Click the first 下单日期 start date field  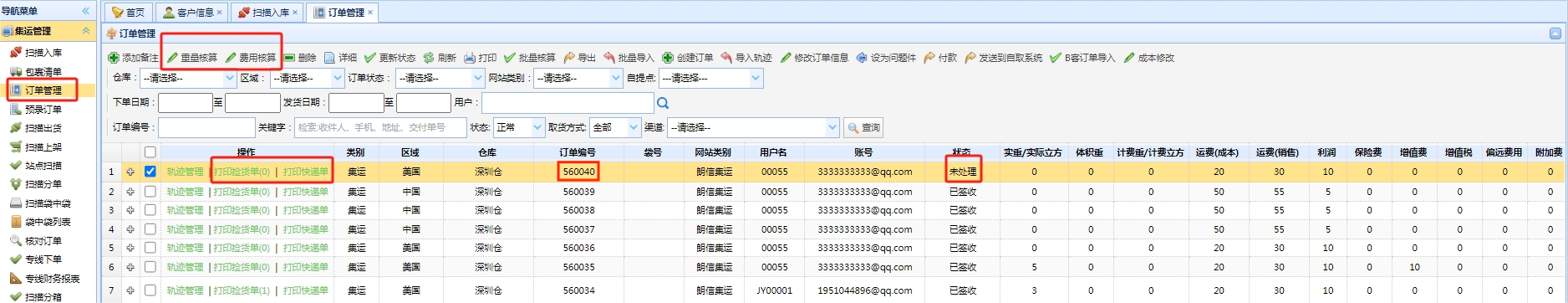pos(186,103)
